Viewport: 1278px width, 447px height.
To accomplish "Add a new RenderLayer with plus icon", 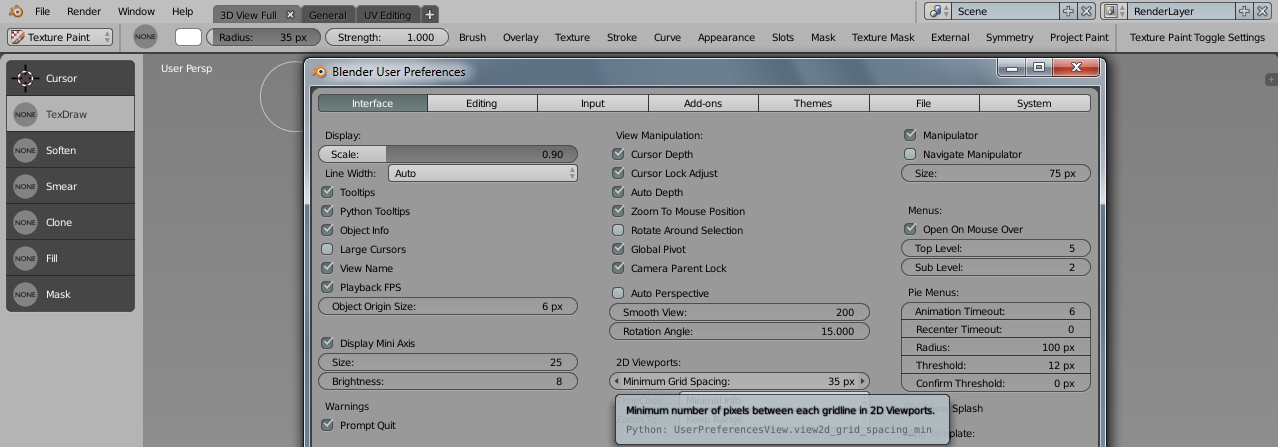I will (1244, 12).
